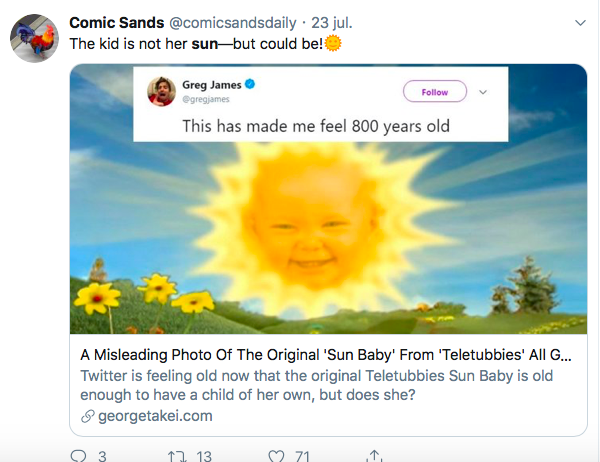Open the Comic Sands profile name link
This screenshot has height=462, width=600.
coord(110,23)
